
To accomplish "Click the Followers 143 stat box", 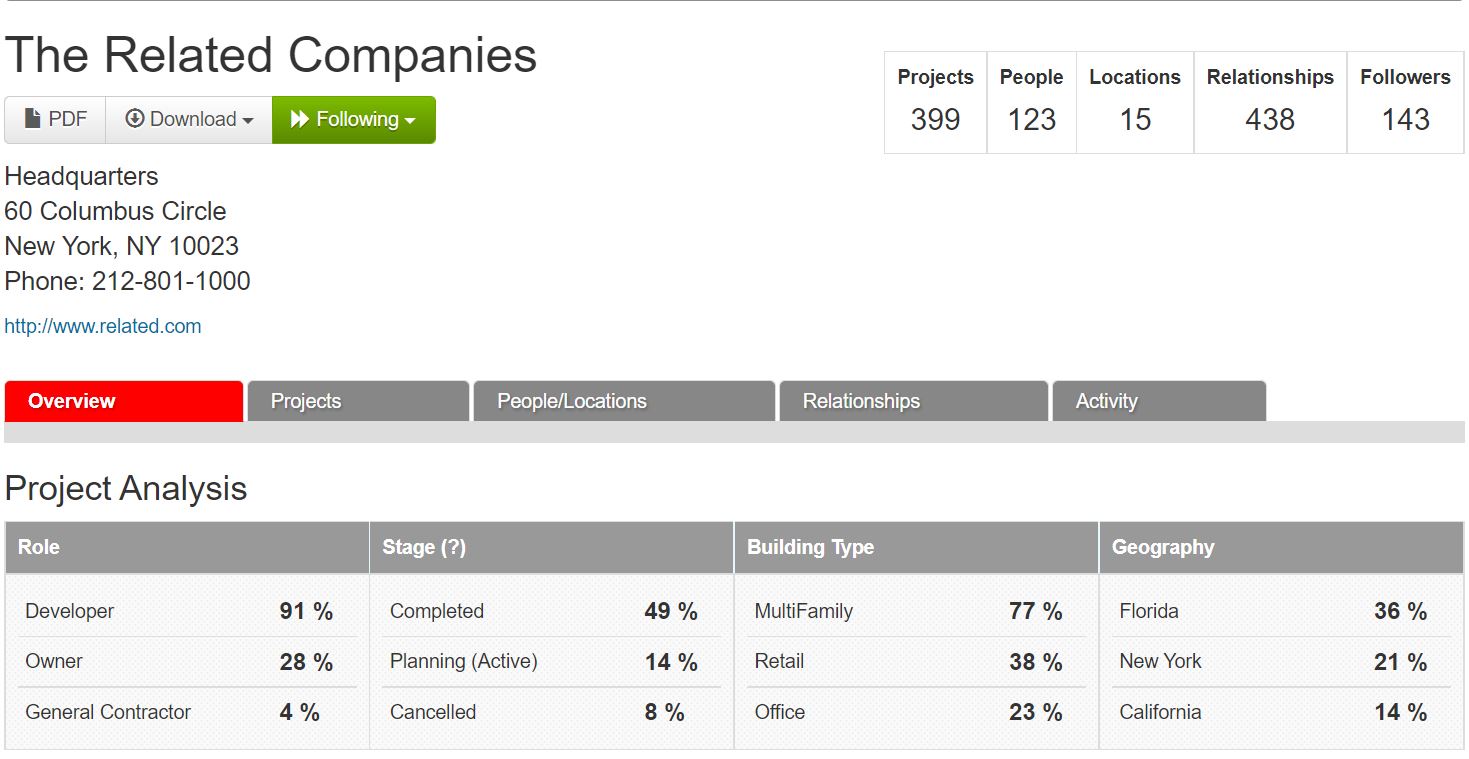I will coord(1406,103).
